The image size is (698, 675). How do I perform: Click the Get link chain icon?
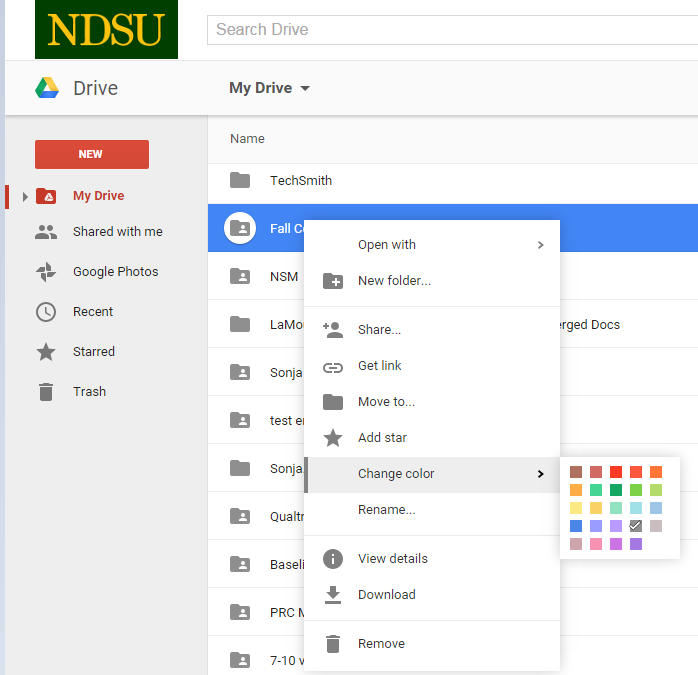pyautogui.click(x=333, y=366)
